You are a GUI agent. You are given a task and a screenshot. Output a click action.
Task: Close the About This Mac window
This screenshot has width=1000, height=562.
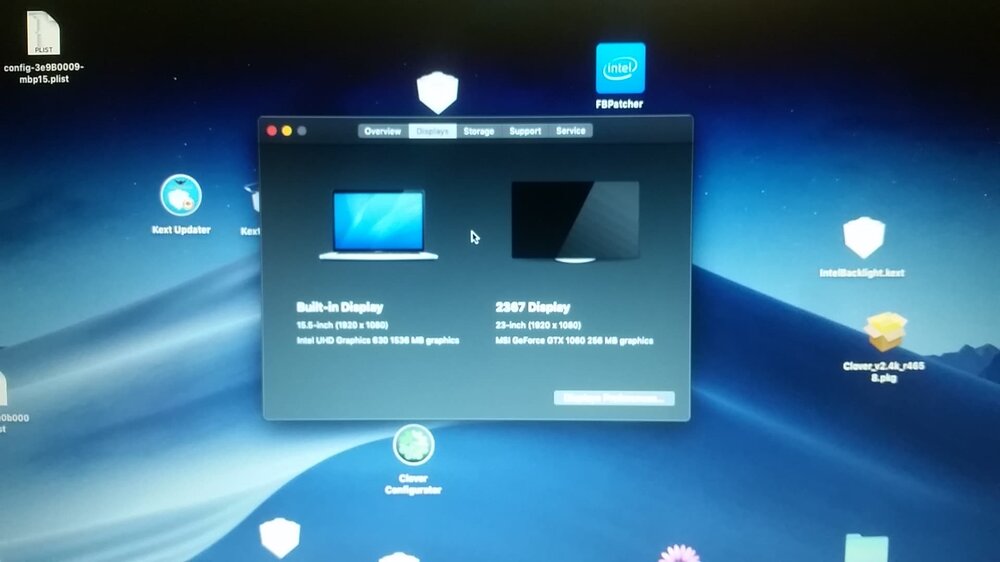(271, 131)
